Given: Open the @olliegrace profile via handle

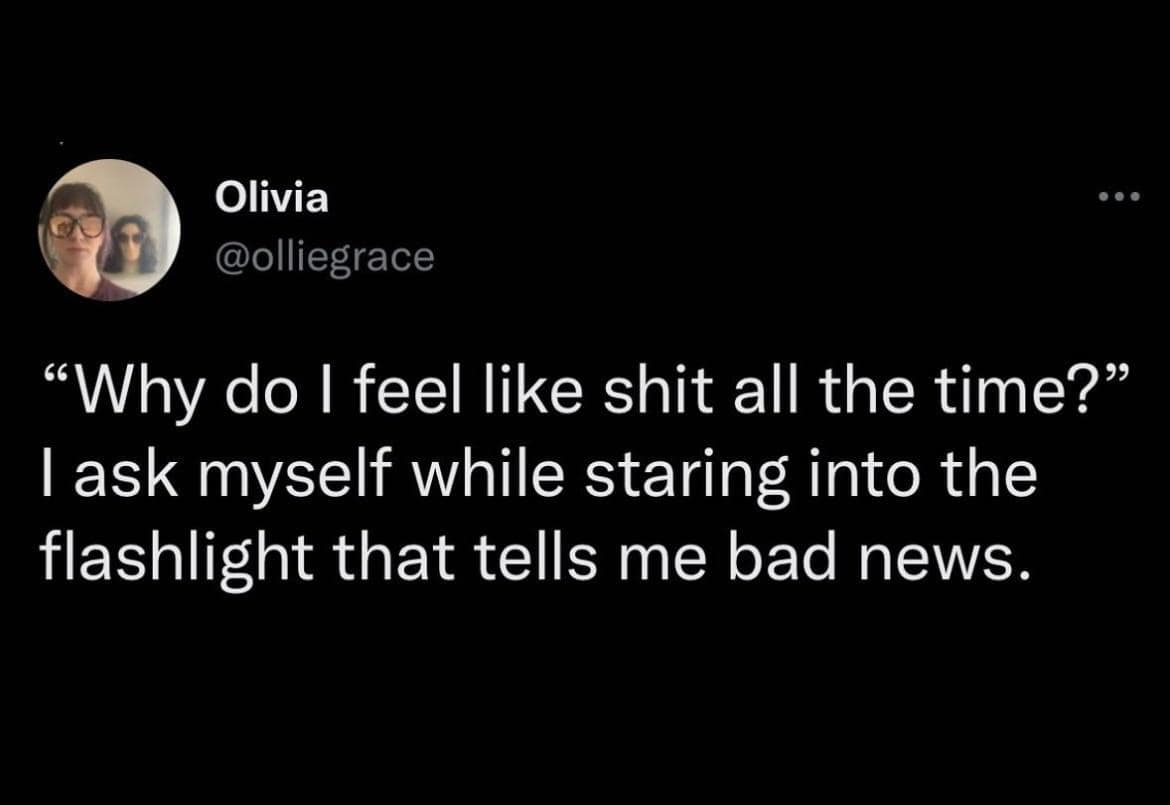Looking at the screenshot, I should point(322,254).
